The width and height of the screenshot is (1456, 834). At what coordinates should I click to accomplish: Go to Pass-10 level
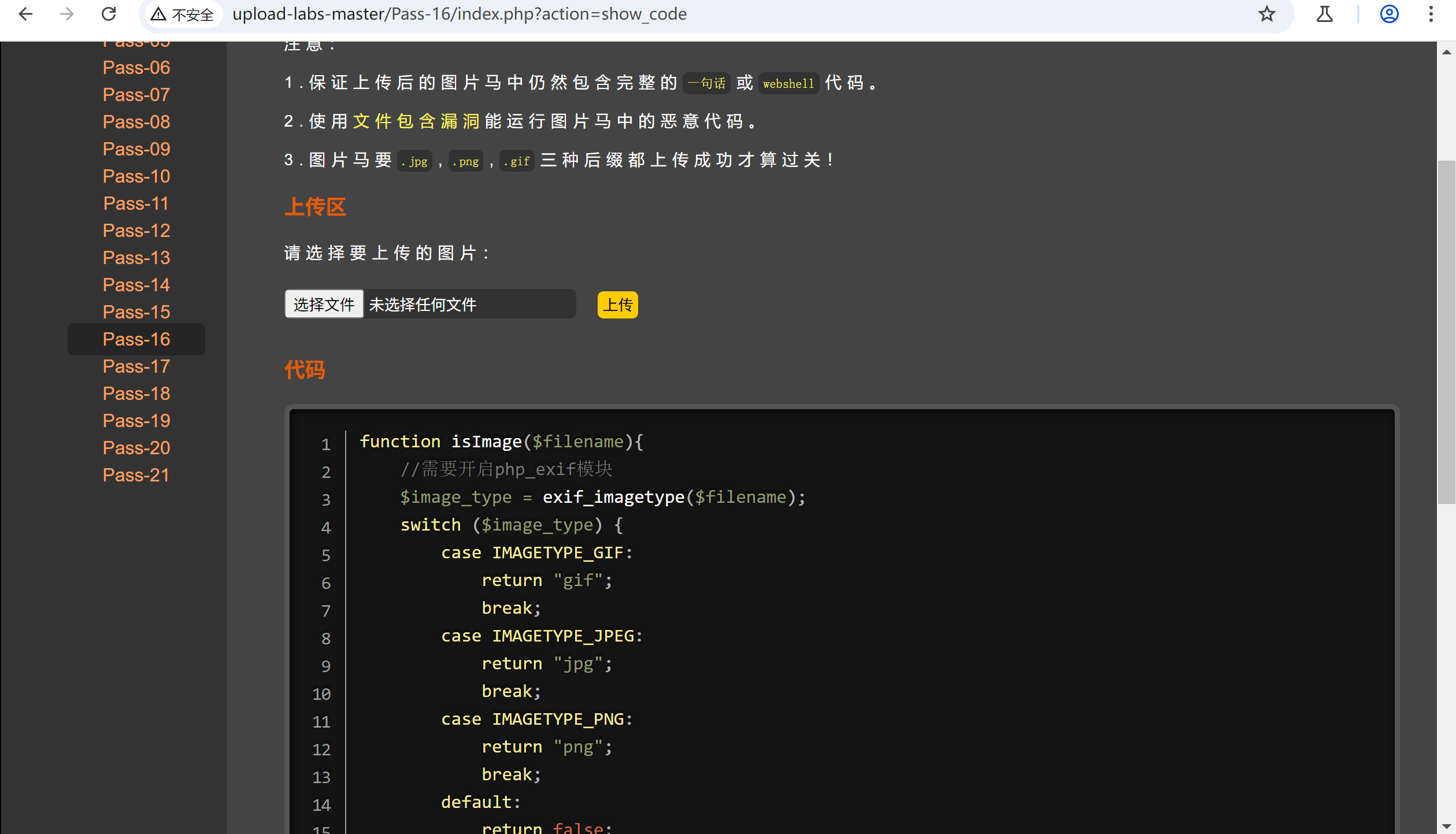coord(136,176)
